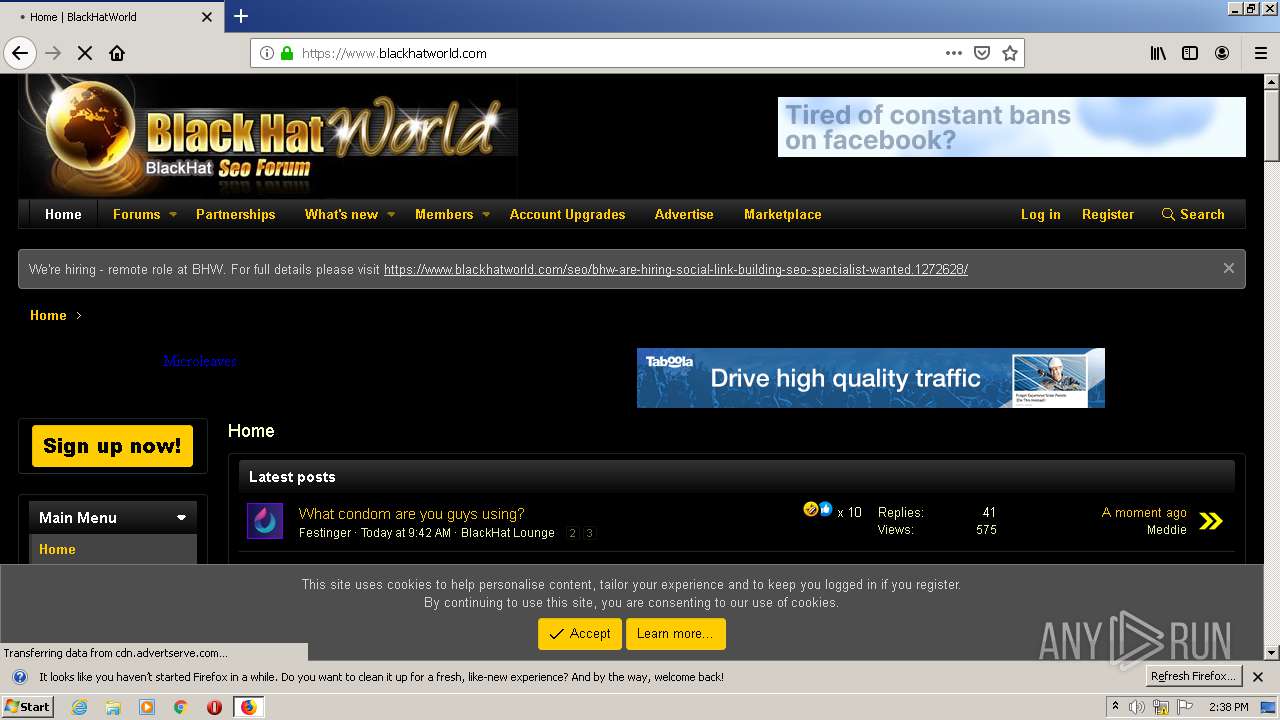The width and height of the screenshot is (1280, 720).
Task: Open media player icon in taskbar
Action: point(147,707)
